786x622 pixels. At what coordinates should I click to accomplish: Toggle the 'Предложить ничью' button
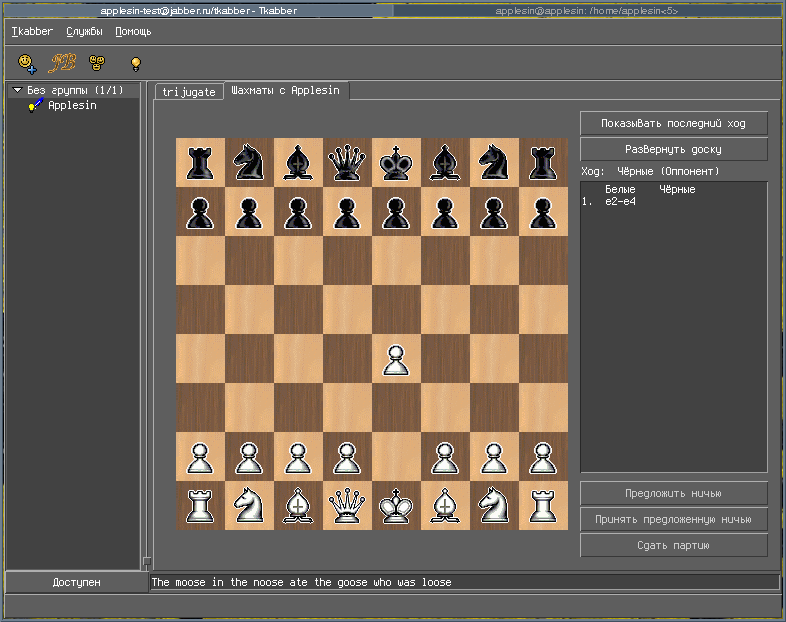pos(673,493)
